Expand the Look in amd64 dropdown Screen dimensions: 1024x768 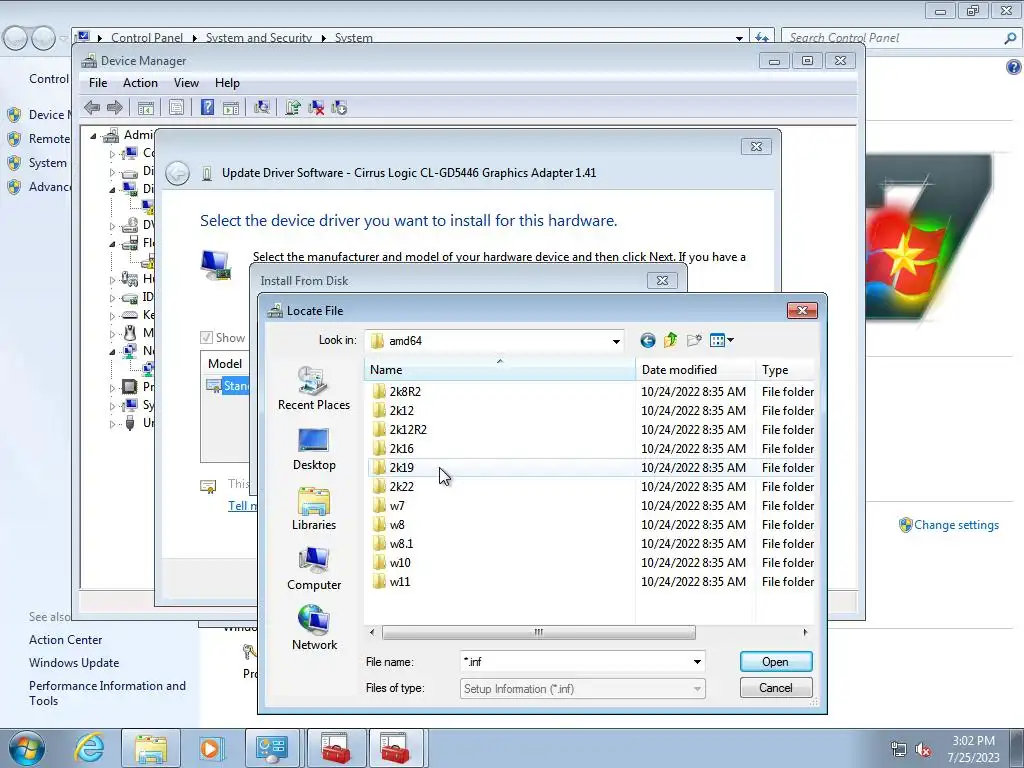click(x=615, y=341)
